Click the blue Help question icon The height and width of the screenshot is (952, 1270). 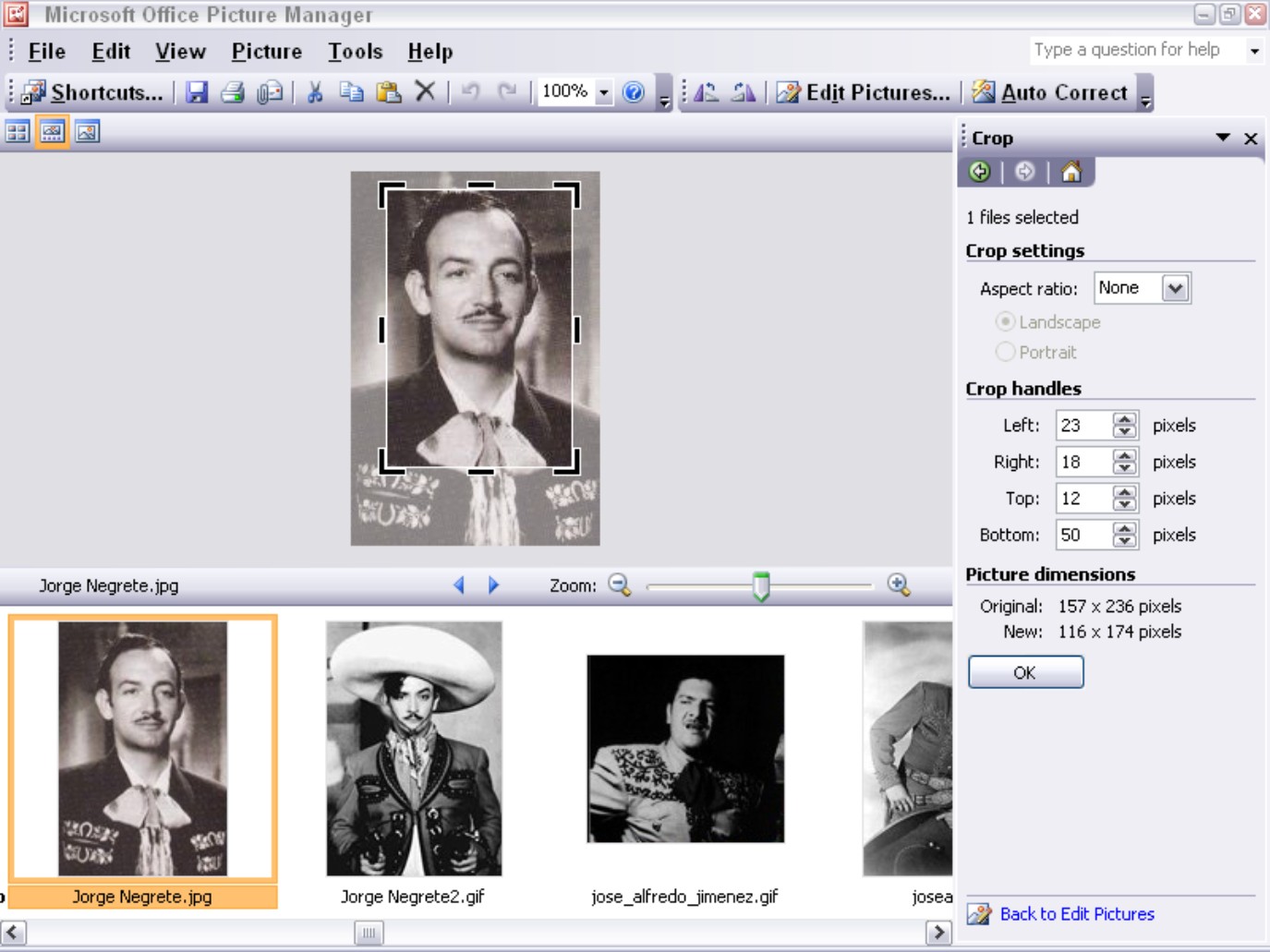(634, 91)
